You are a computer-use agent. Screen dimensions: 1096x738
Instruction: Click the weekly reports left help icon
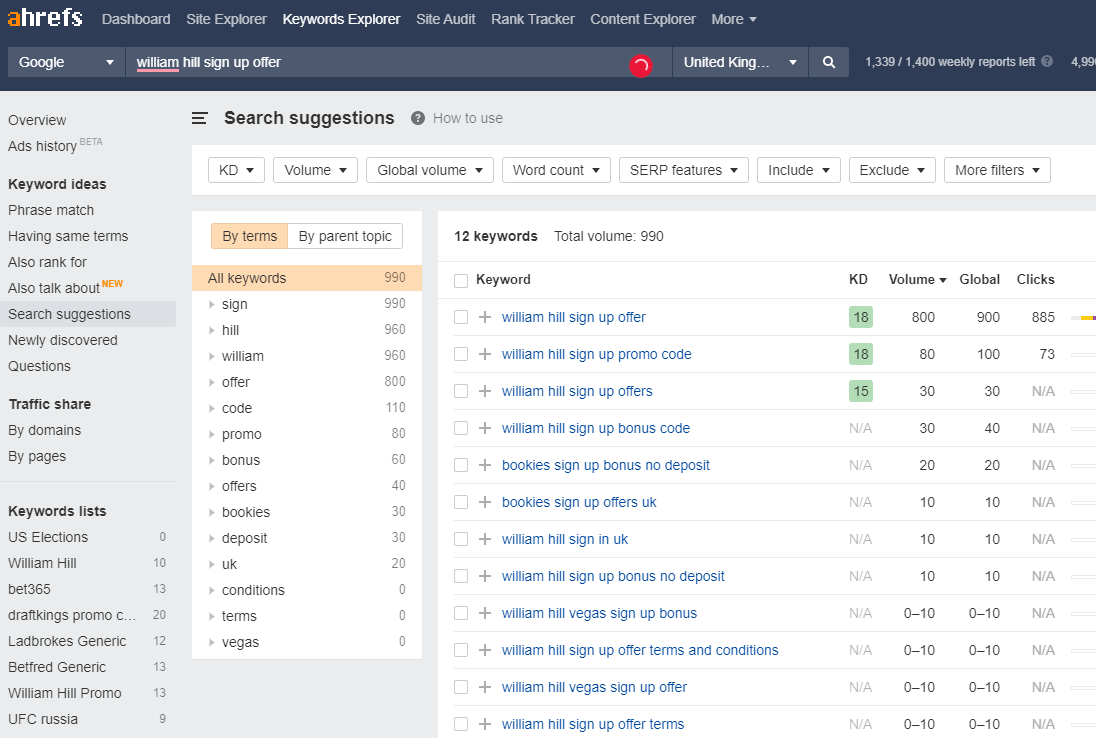click(x=1047, y=62)
